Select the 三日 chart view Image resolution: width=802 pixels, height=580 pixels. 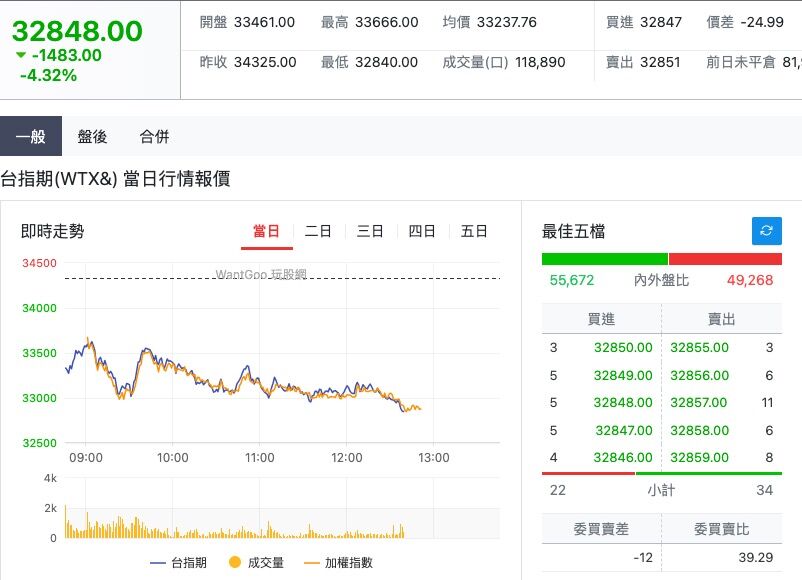(x=370, y=231)
